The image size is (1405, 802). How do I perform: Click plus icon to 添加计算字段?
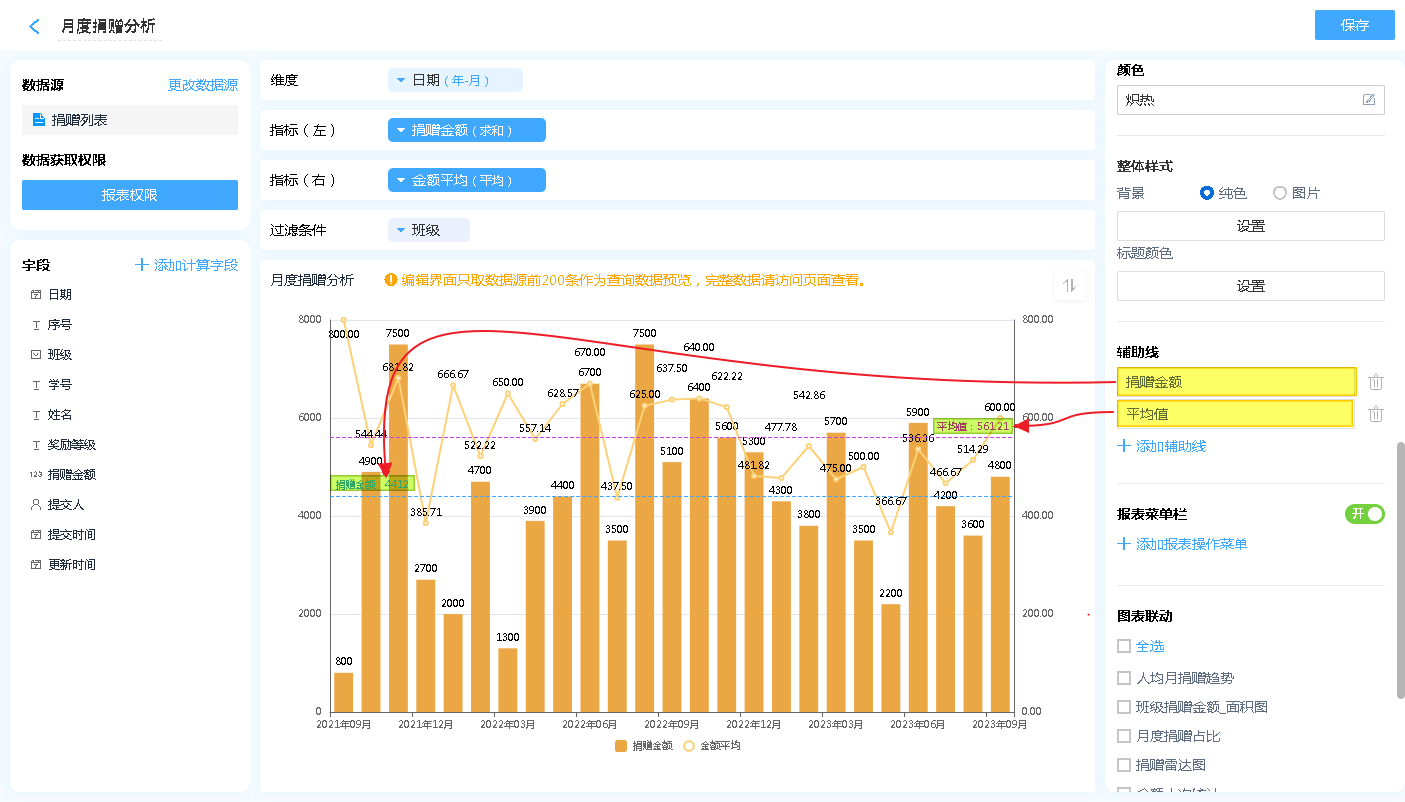[x=142, y=265]
